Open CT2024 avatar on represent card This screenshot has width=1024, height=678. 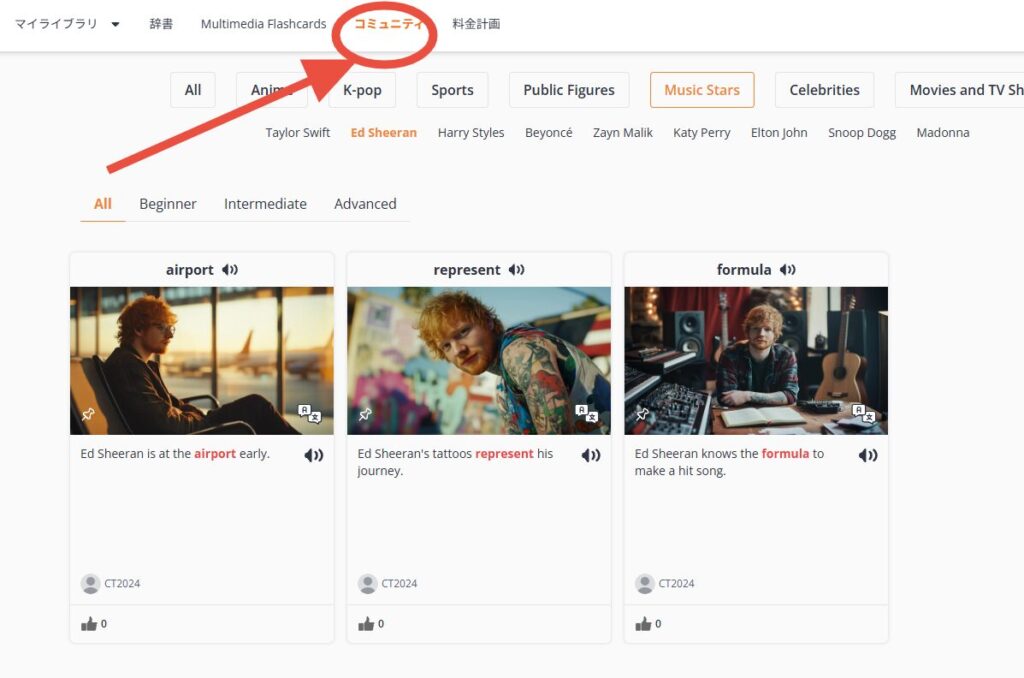pos(368,583)
